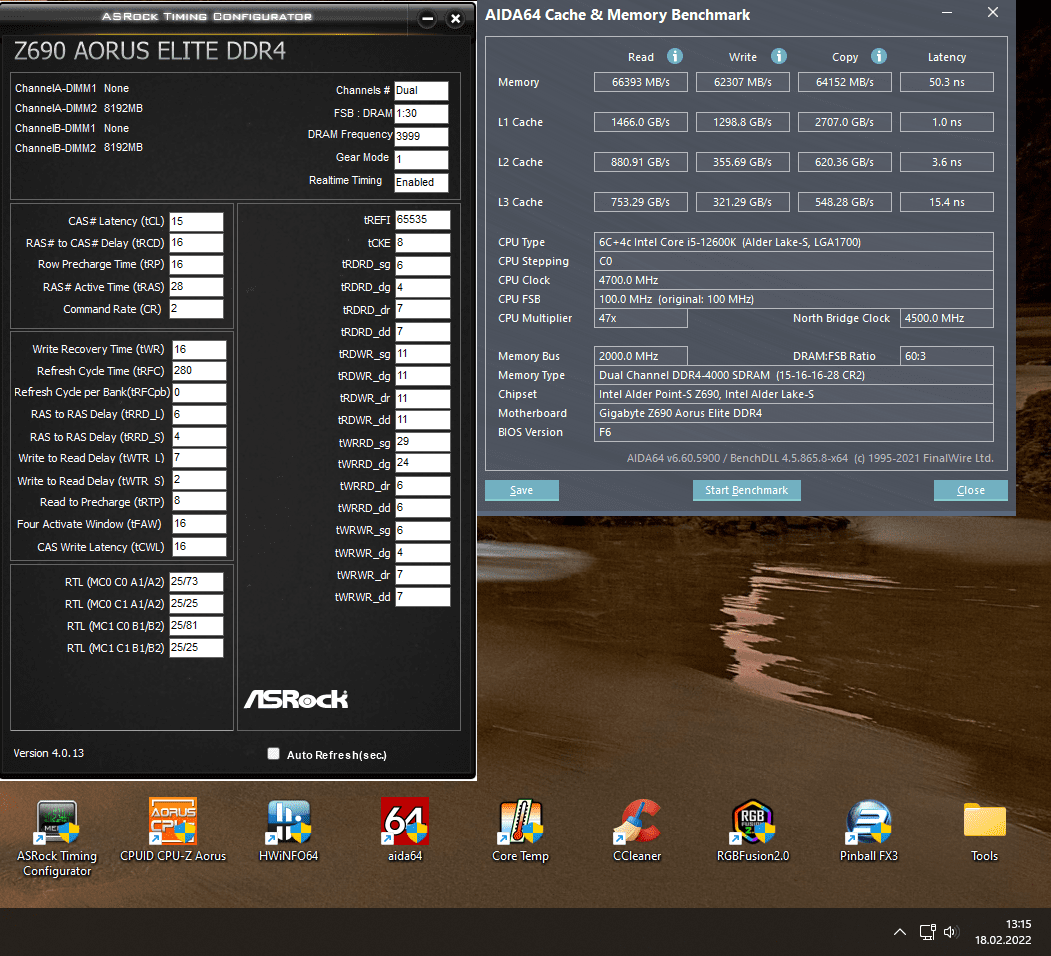Select the Refresh Cycle Time (tRFC) field
The height and width of the screenshot is (956, 1051).
point(199,371)
